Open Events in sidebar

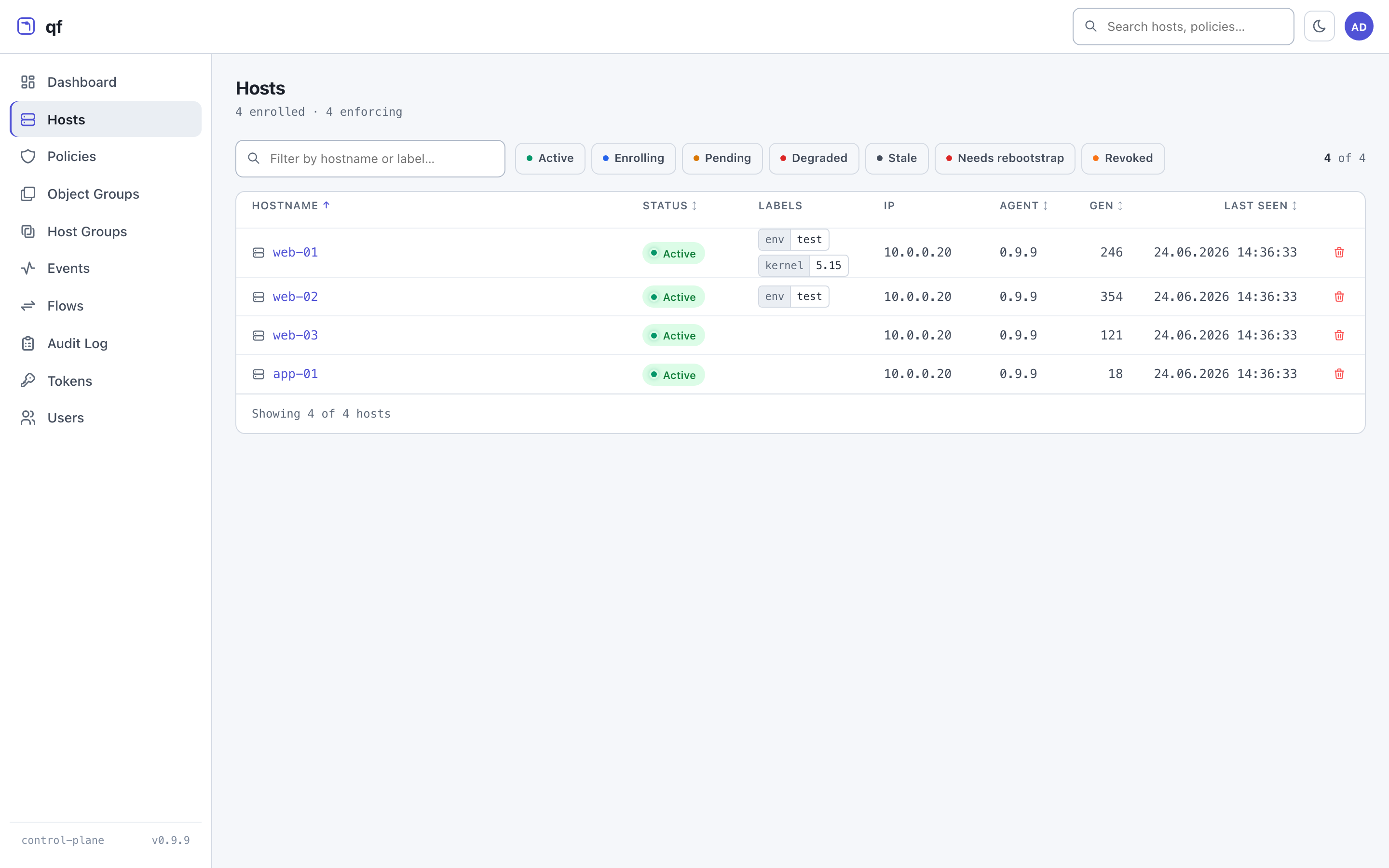pyautogui.click(x=106, y=268)
